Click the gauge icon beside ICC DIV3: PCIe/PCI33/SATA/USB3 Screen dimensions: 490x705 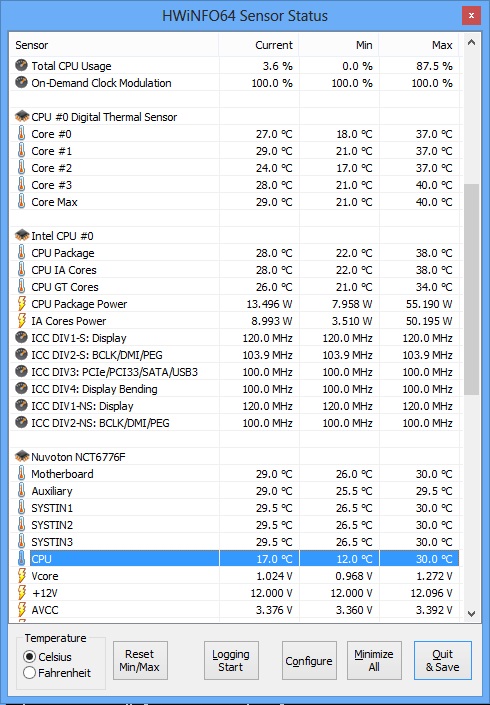pyautogui.click(x=21, y=372)
